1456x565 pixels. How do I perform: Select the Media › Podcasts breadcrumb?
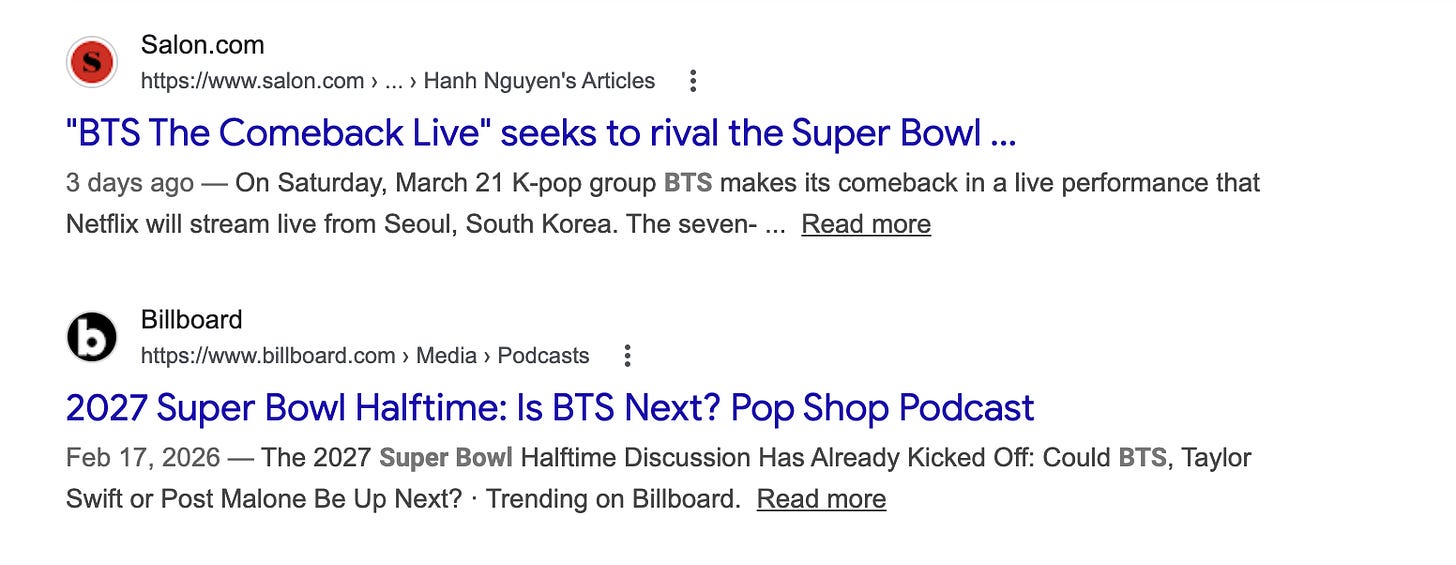[x=503, y=356]
